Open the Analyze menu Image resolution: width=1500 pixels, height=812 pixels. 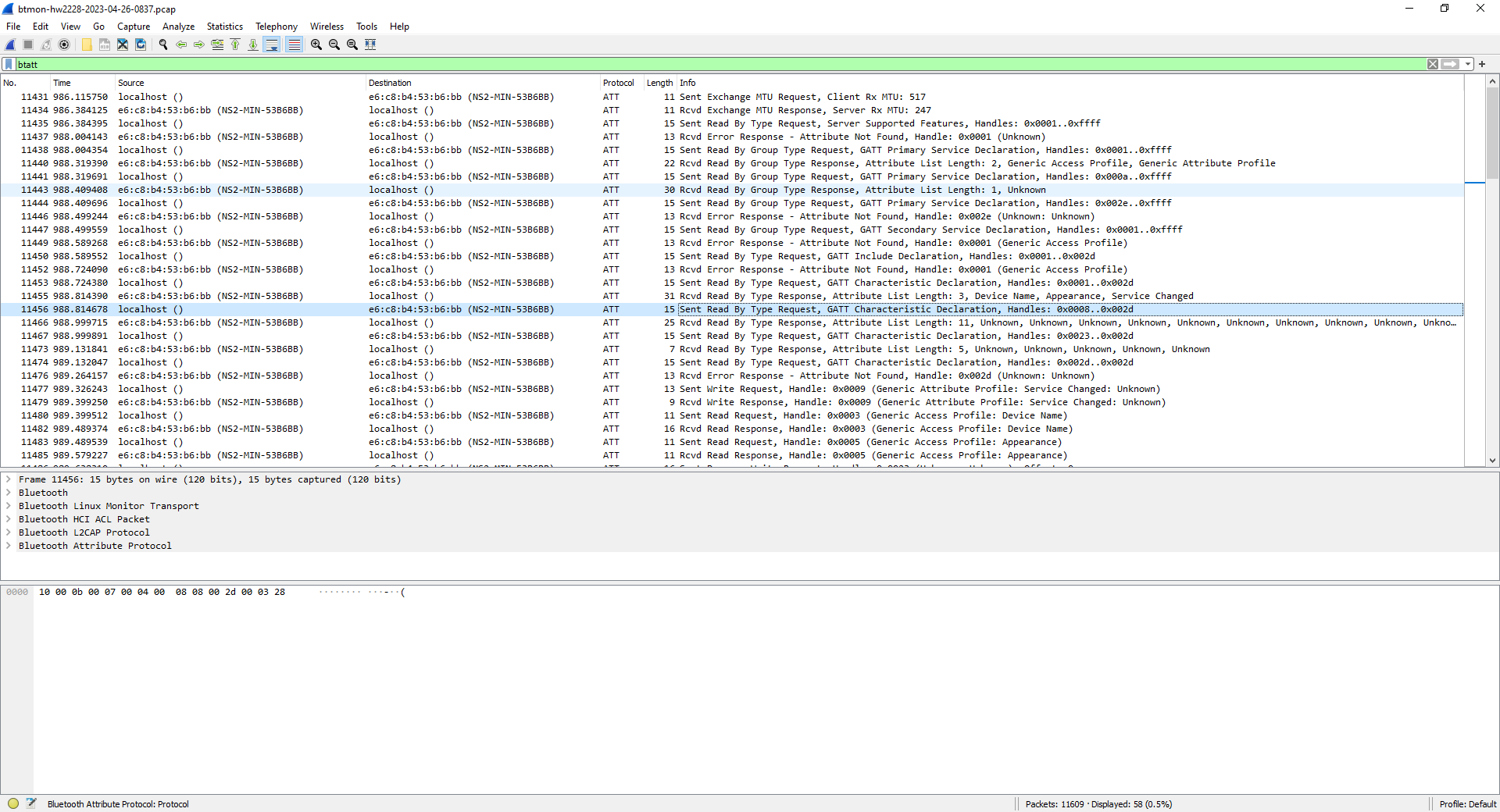[178, 26]
